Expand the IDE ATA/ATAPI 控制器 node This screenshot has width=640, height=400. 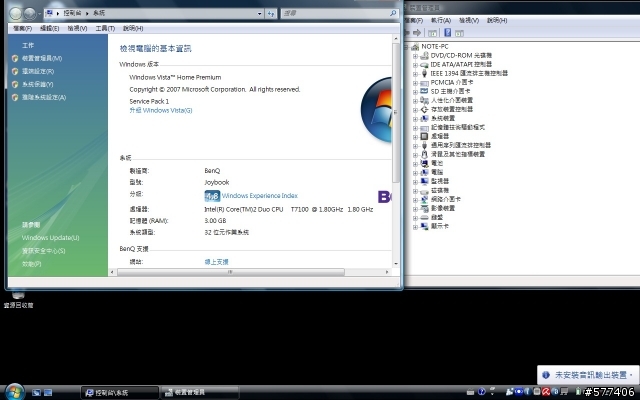(x=415, y=65)
